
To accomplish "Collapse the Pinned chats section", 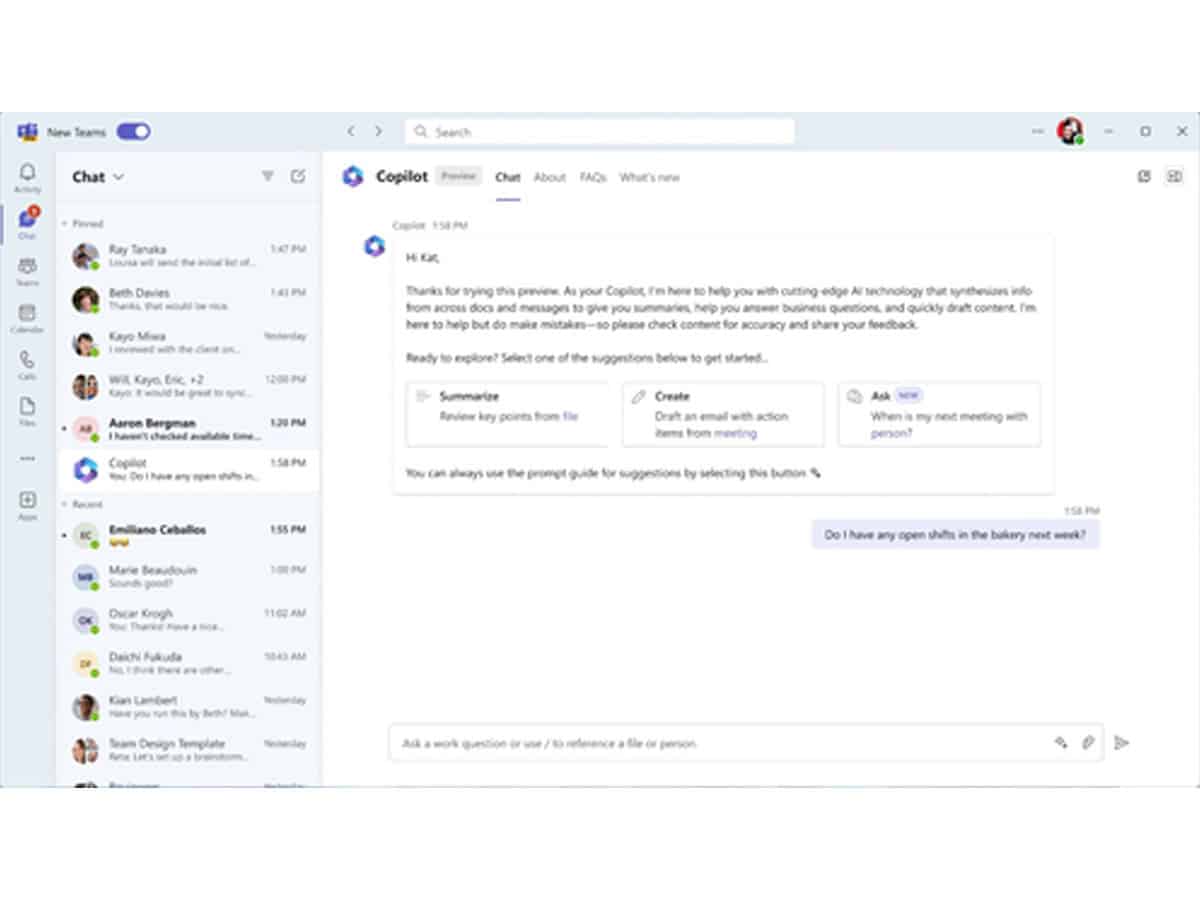I will 83,224.
